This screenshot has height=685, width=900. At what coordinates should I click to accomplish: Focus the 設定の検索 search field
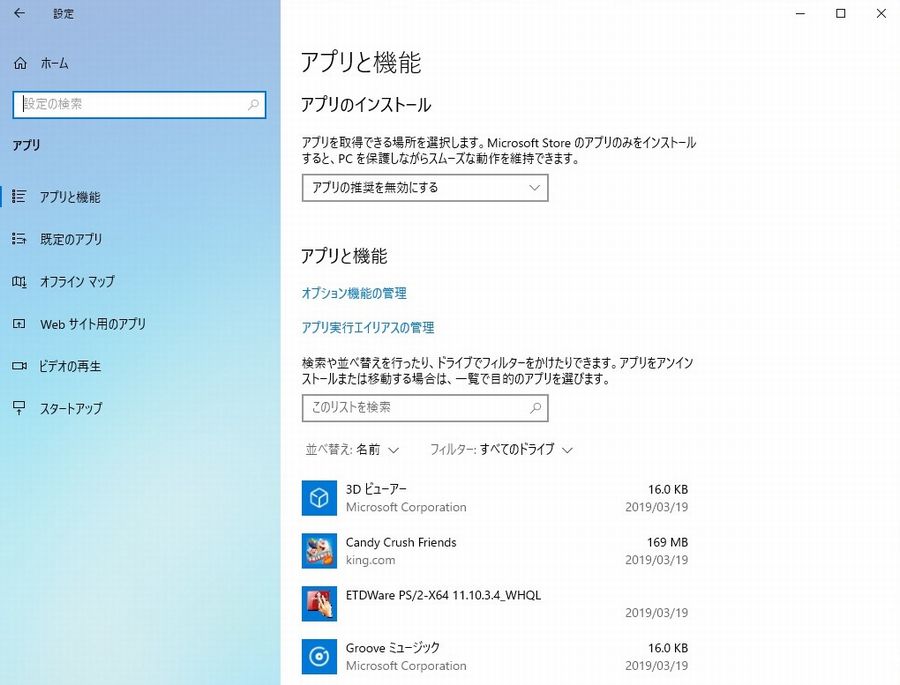(139, 105)
